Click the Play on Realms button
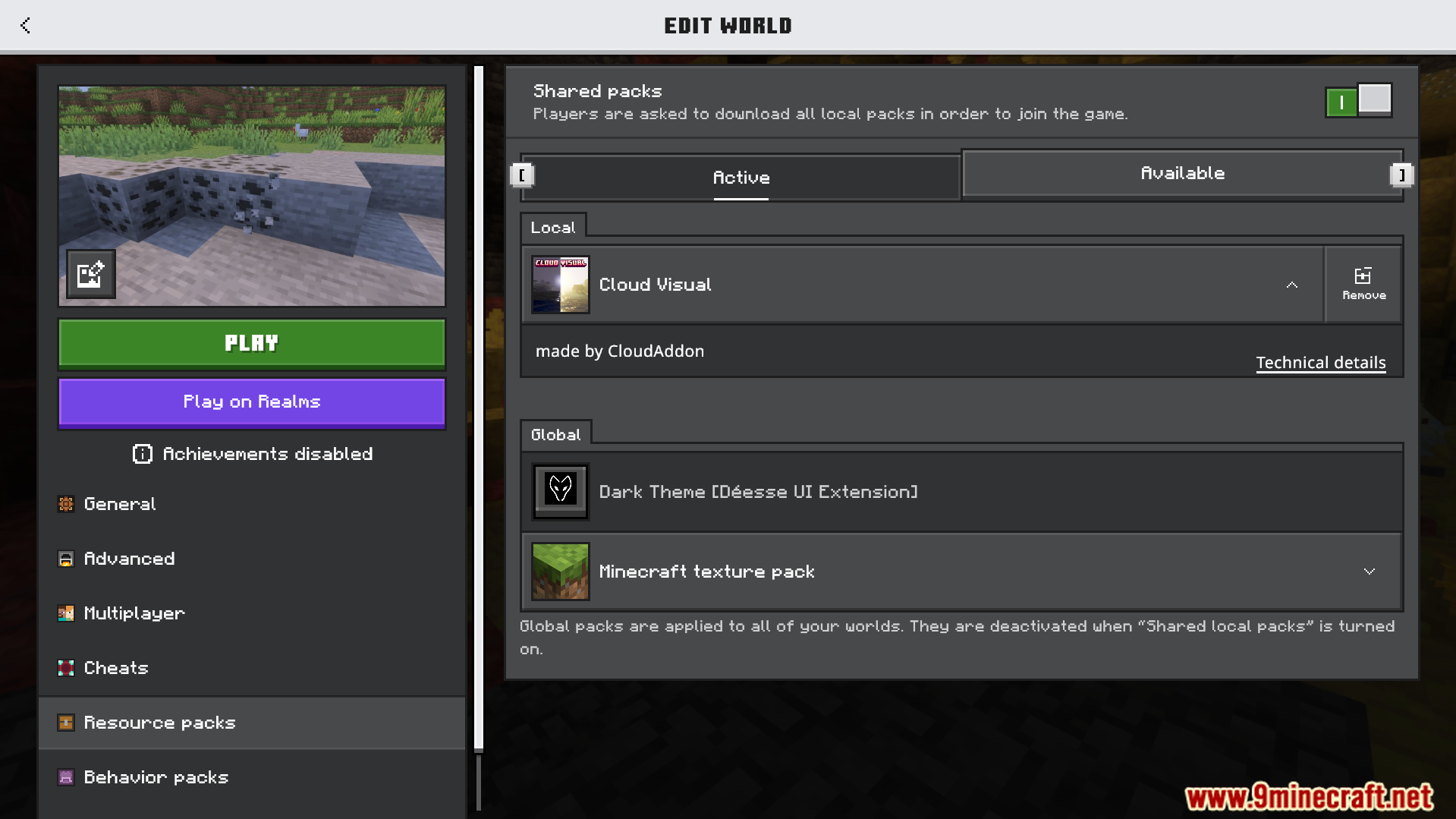This screenshot has height=819, width=1456. point(252,402)
